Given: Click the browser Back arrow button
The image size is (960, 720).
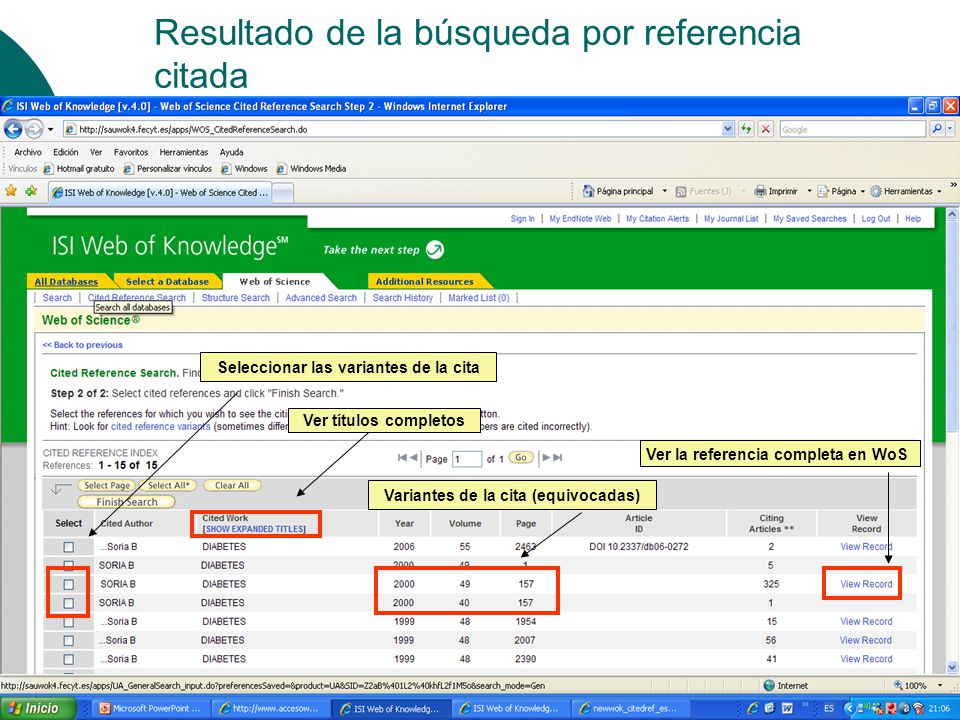Looking at the screenshot, I should pos(13,129).
